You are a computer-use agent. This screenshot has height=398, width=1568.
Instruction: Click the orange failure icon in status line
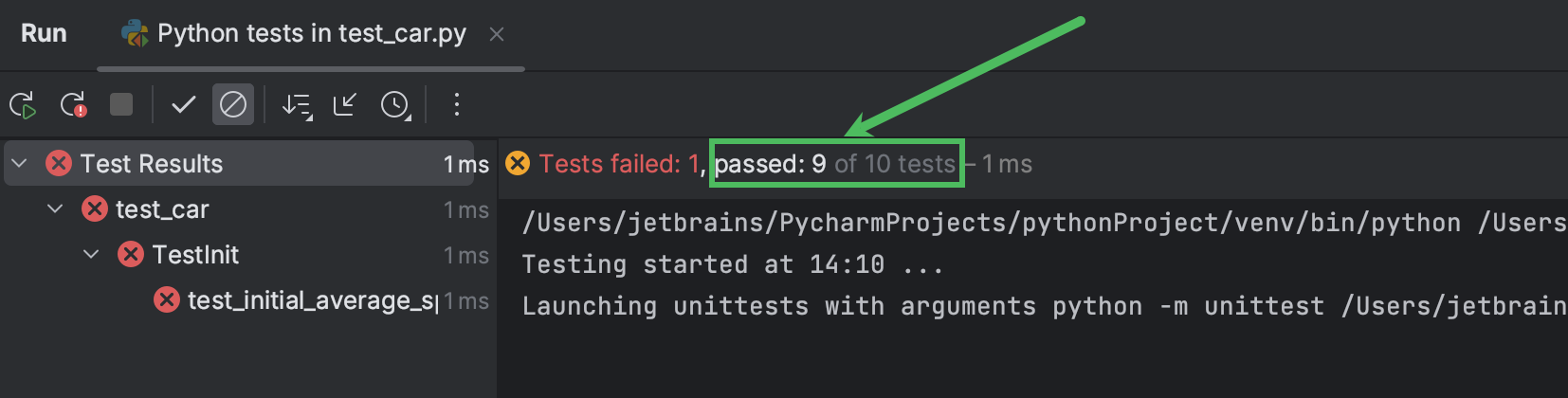[x=518, y=163]
